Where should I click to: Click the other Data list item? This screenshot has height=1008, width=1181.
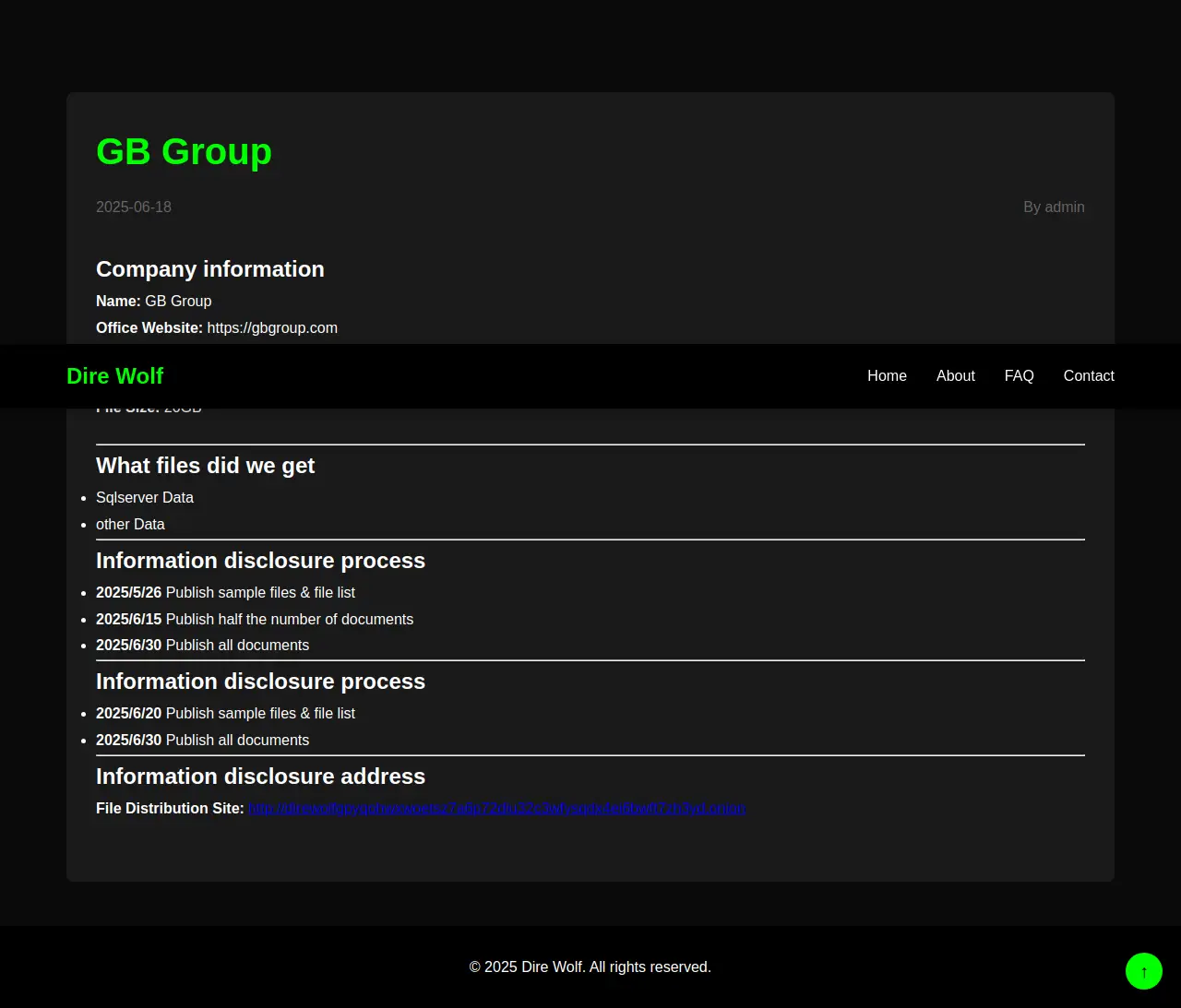(130, 525)
